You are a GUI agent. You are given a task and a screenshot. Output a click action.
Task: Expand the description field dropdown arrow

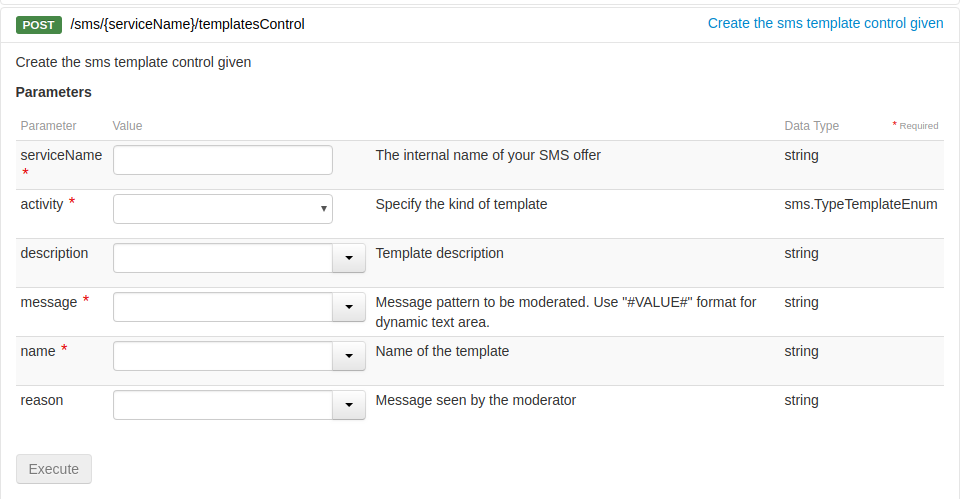click(349, 258)
